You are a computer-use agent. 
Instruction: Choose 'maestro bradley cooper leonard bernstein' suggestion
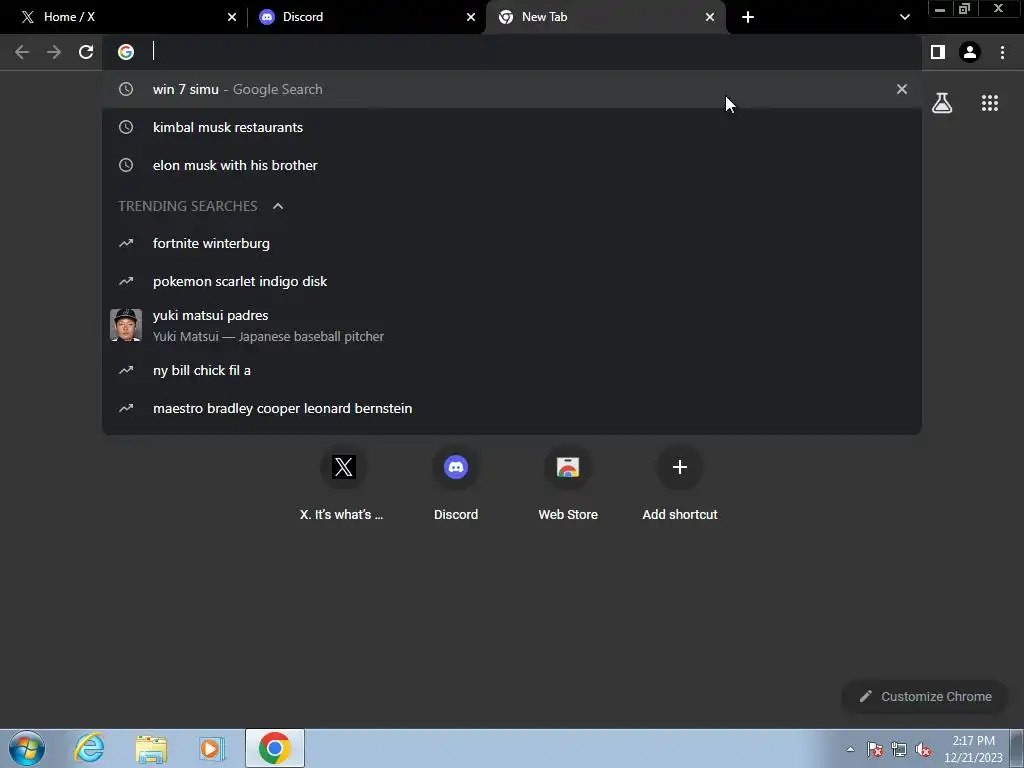512,408
